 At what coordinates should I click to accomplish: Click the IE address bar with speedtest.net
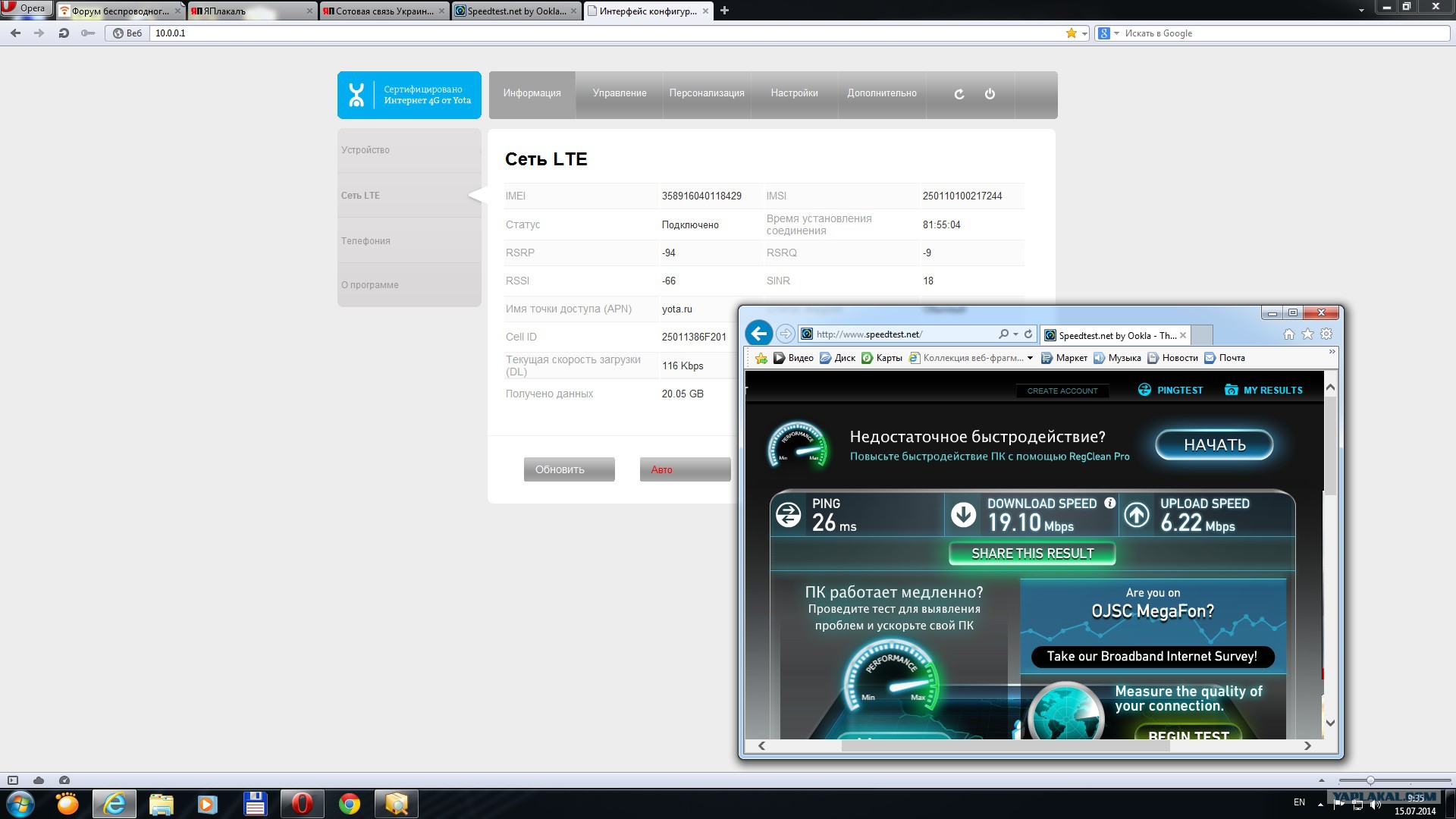tap(902, 334)
